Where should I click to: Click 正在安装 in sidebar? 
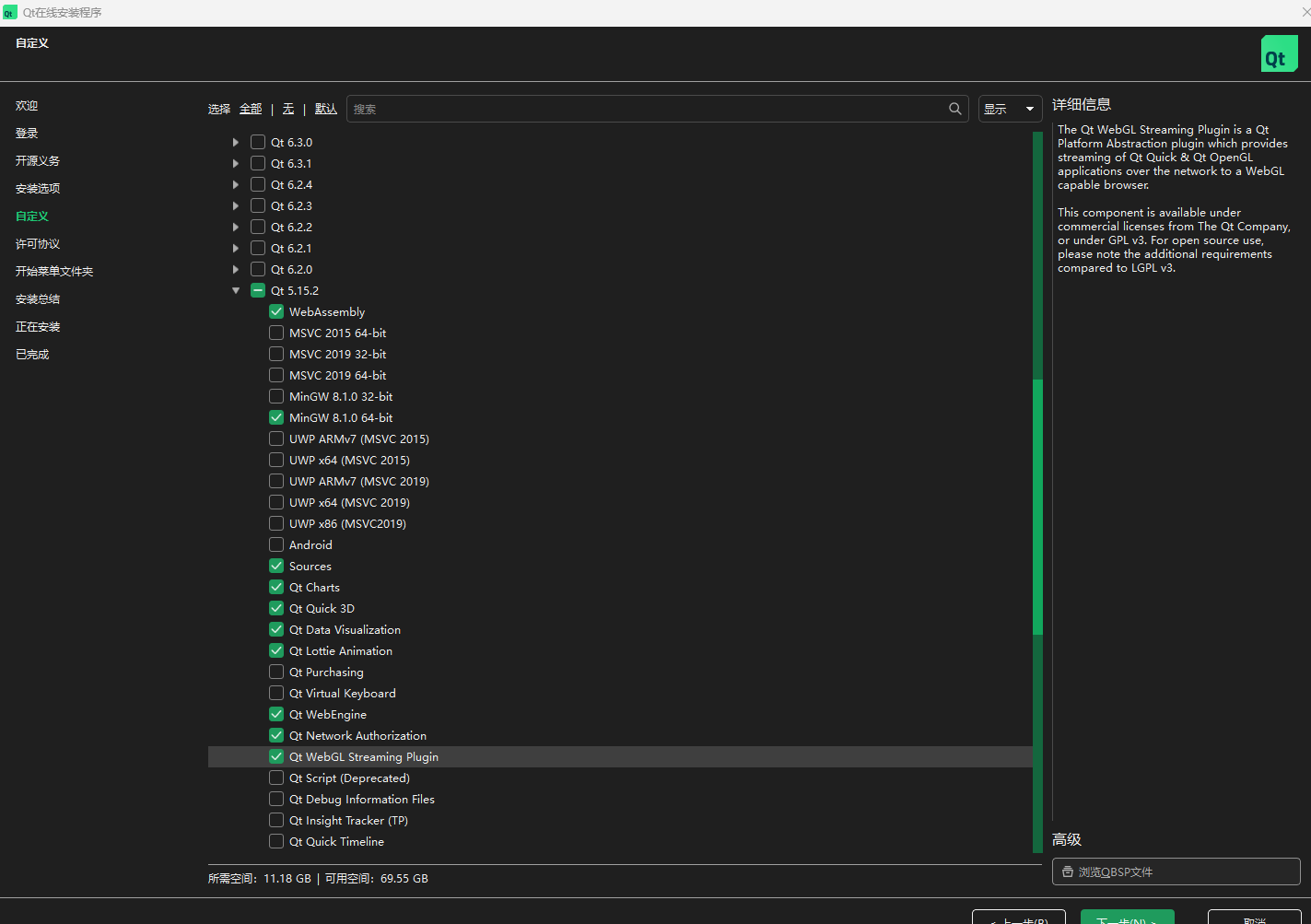pos(38,327)
